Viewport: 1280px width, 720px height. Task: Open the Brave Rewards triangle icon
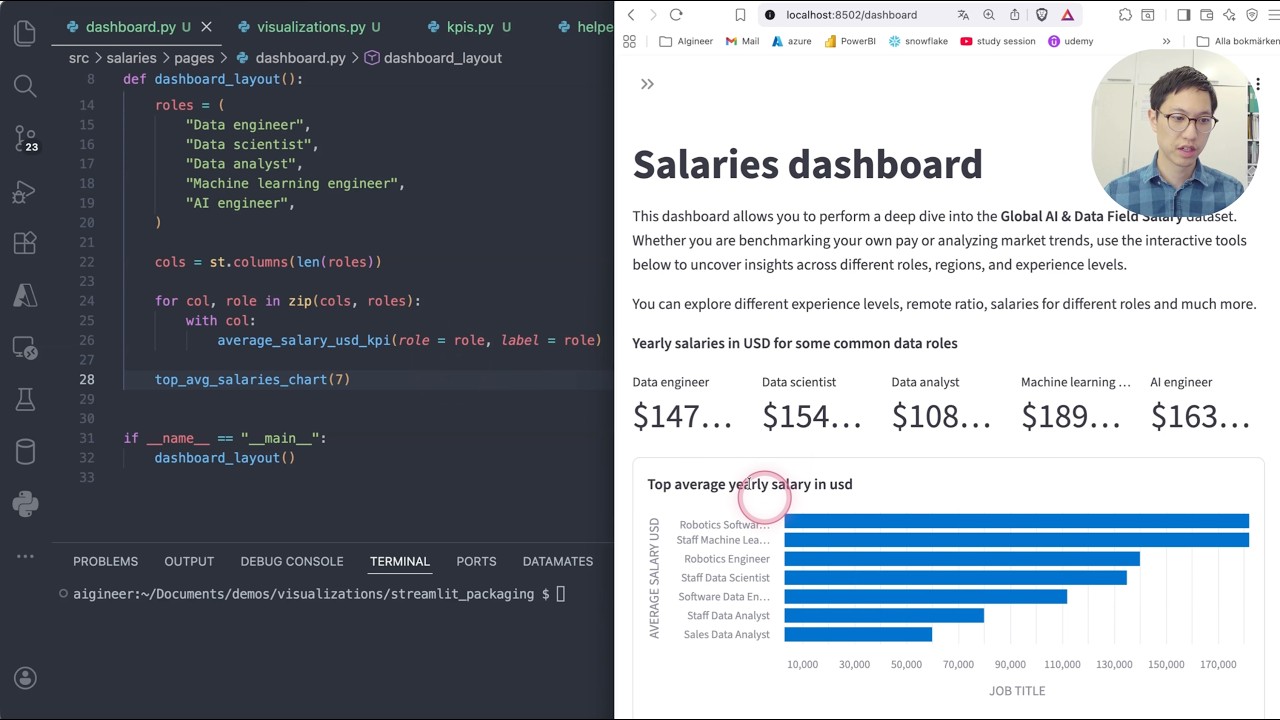pos(1067,15)
